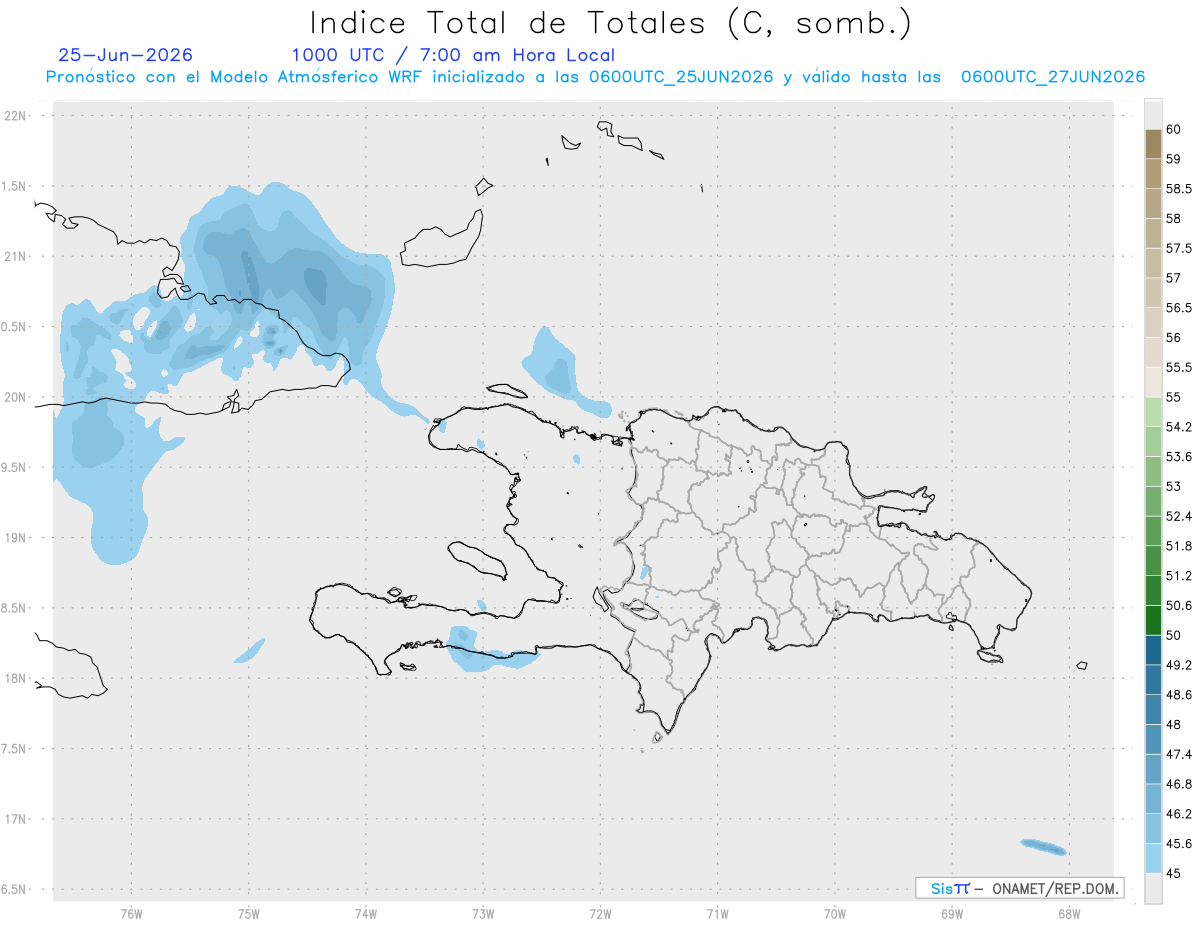The image size is (1200, 927).
Task: Click the "70W" longitude label
Action: [x=835, y=914]
